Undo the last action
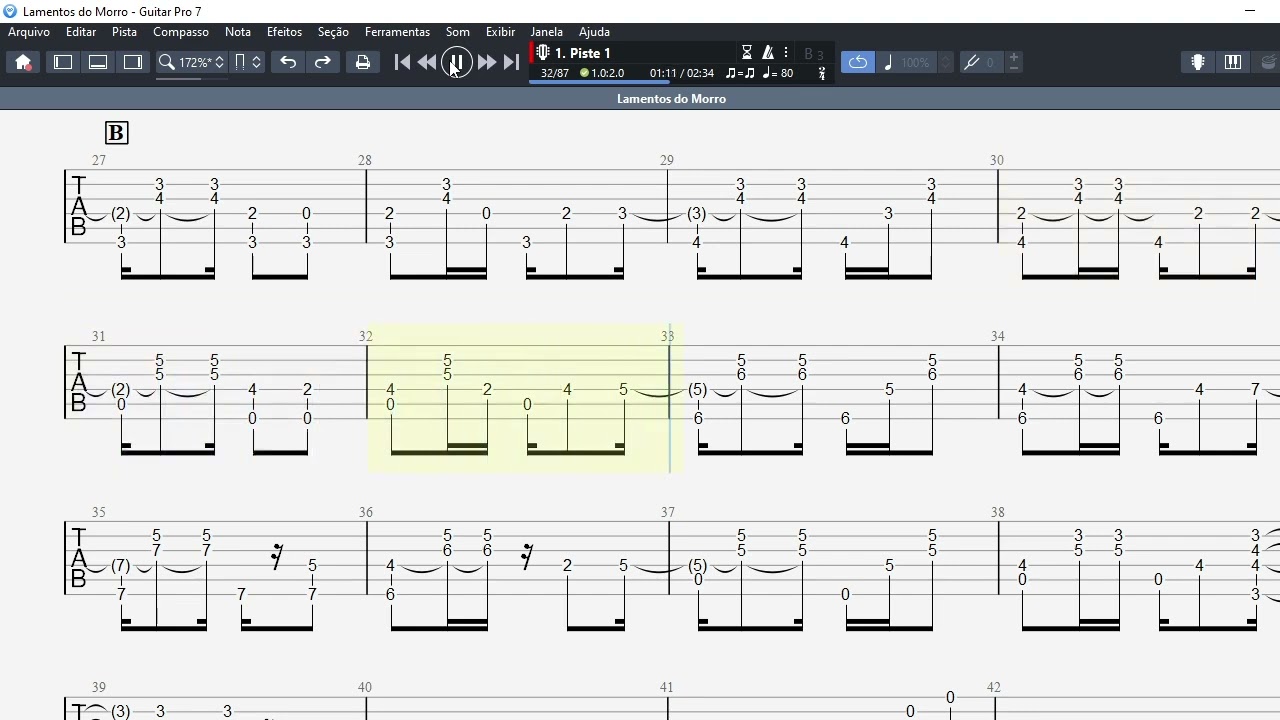 [x=288, y=62]
